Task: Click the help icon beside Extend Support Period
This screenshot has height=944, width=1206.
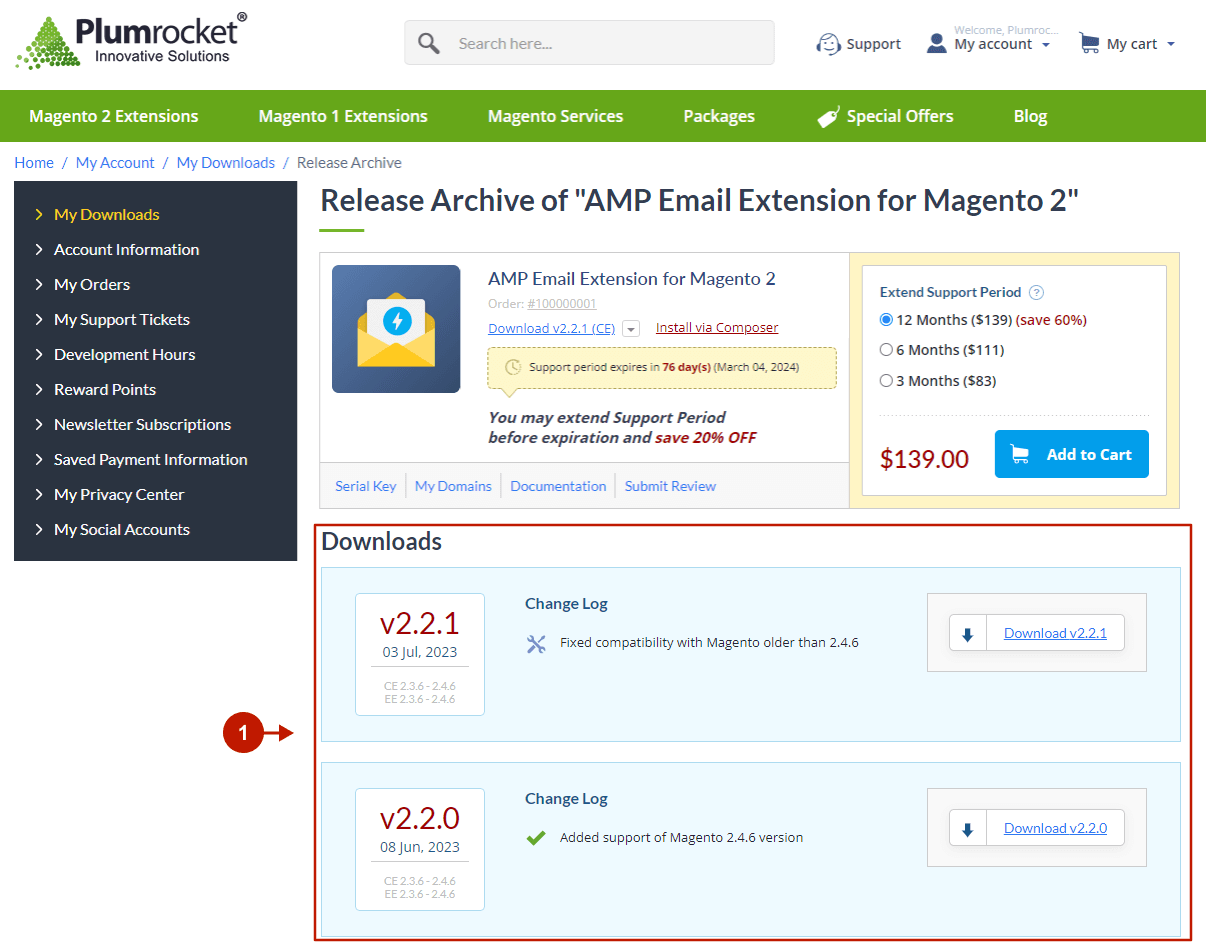Action: (x=1037, y=293)
